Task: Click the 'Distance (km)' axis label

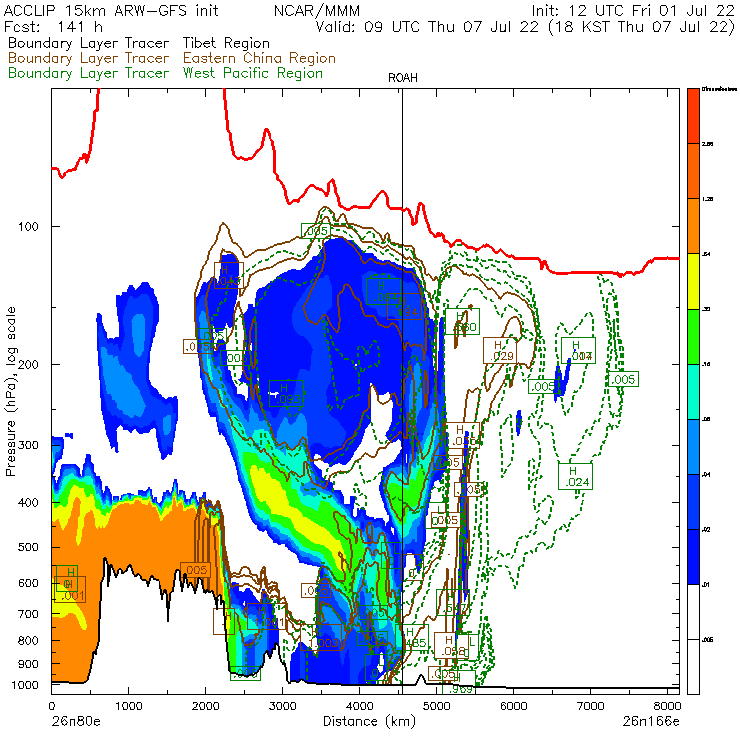Action: [369, 721]
